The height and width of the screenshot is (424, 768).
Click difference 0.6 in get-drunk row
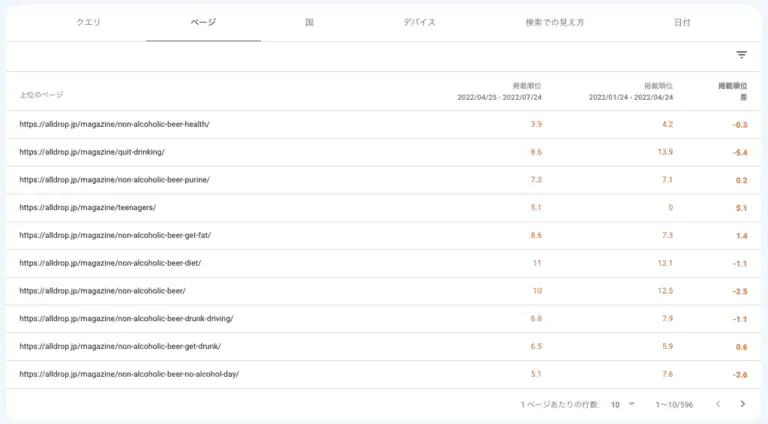[x=742, y=347]
